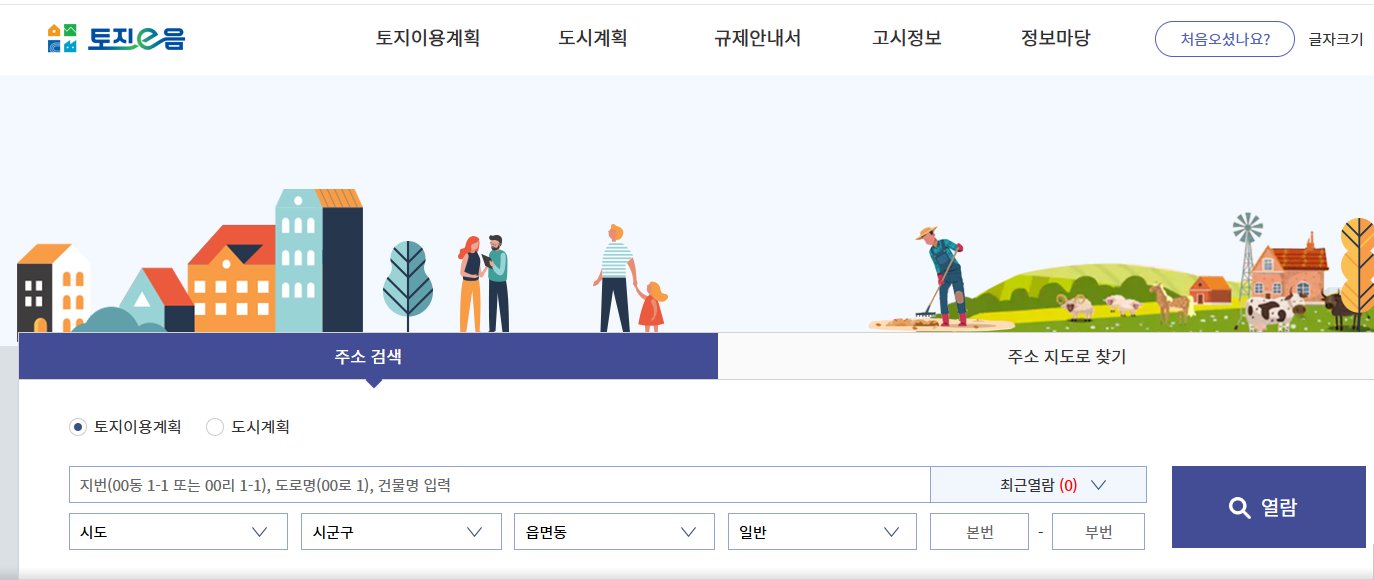This screenshot has width=1374, height=580.
Task: Select the 토지이용계획 radio button
Action: [78, 427]
